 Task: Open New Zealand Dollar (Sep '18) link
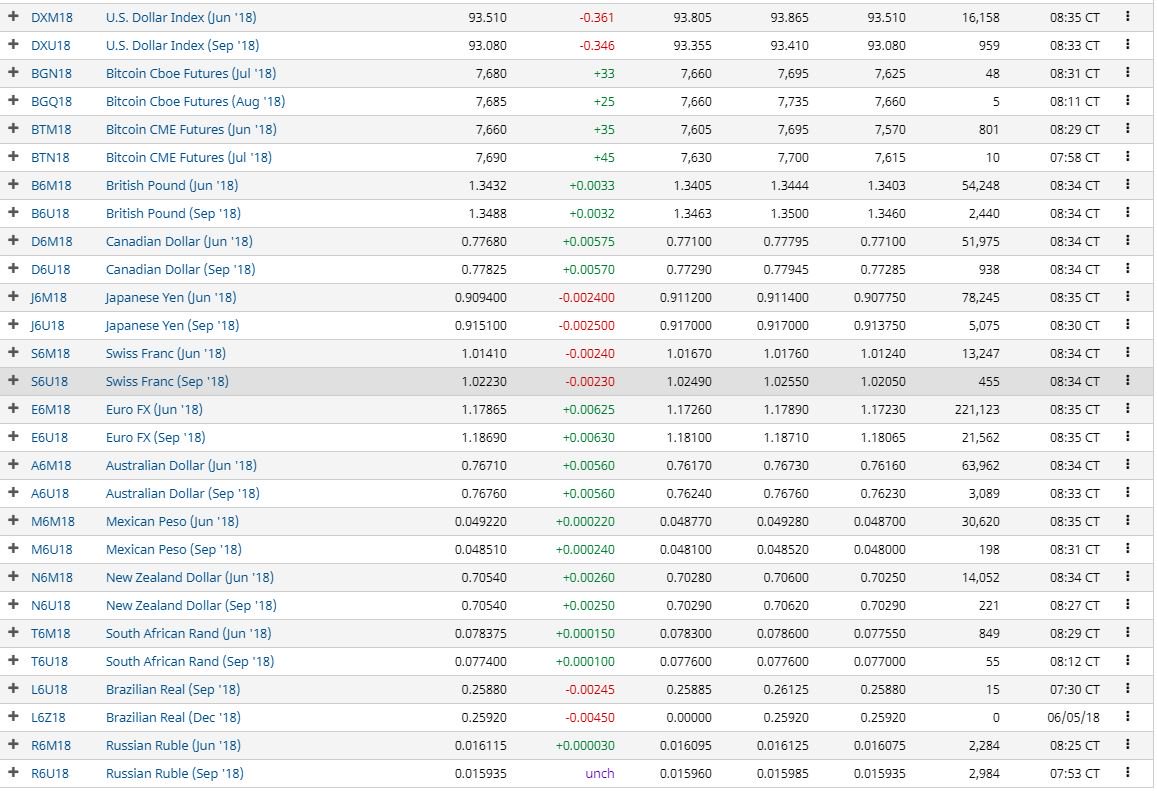pyautogui.click(x=191, y=606)
